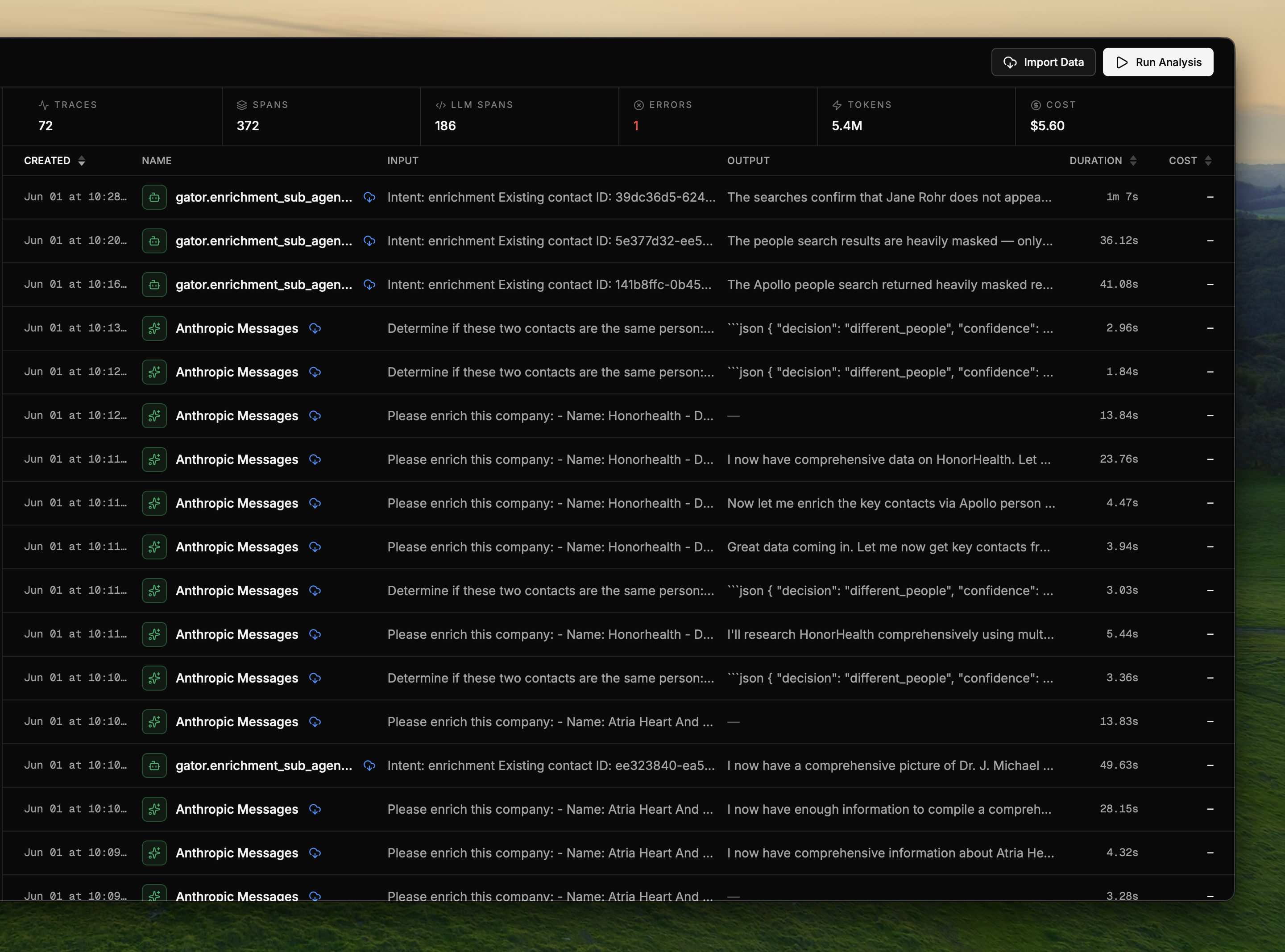Click the sparkle icon in the 5.44s row
The height and width of the screenshot is (952, 1285).
pyautogui.click(x=154, y=634)
